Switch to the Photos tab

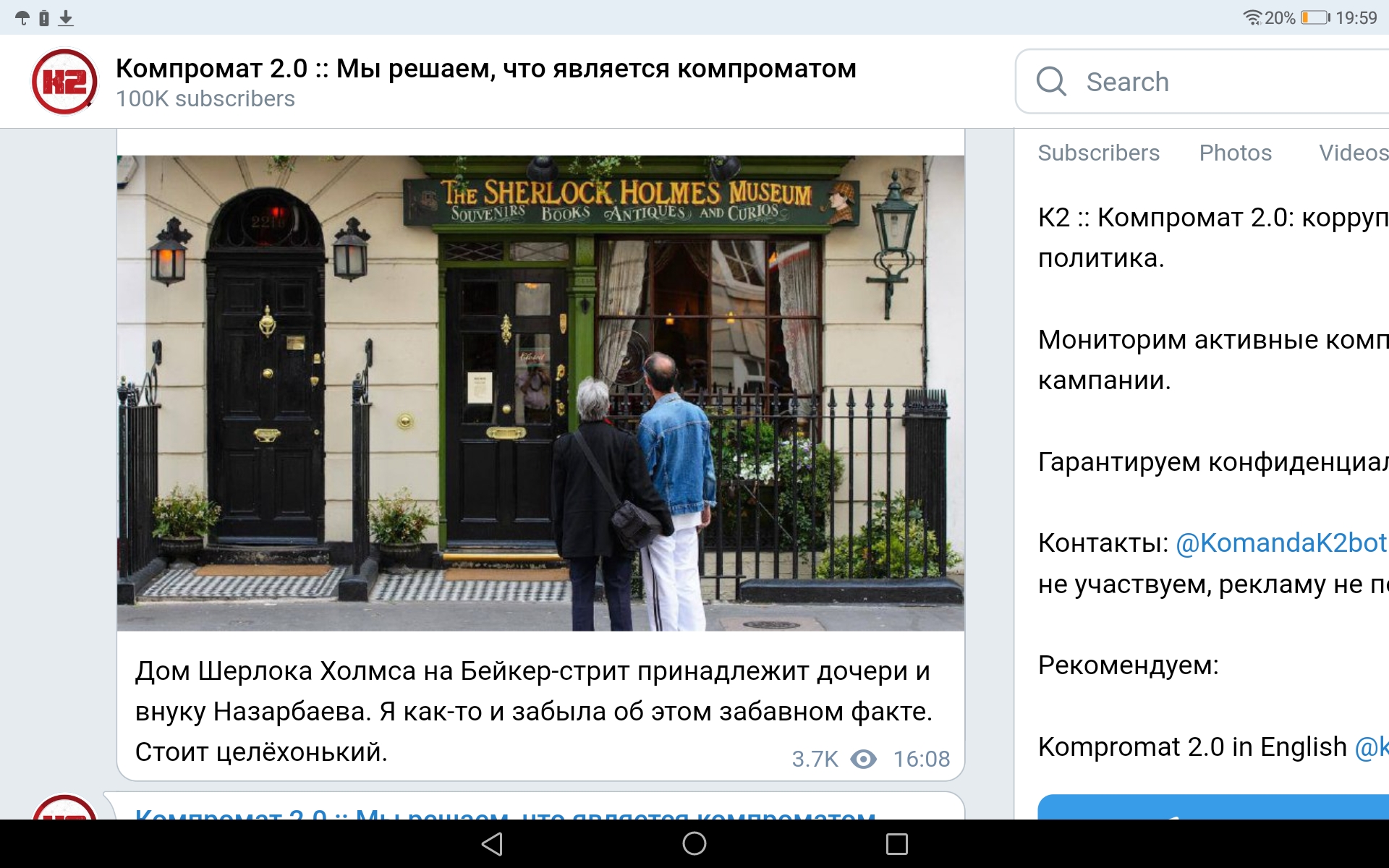(x=1235, y=153)
